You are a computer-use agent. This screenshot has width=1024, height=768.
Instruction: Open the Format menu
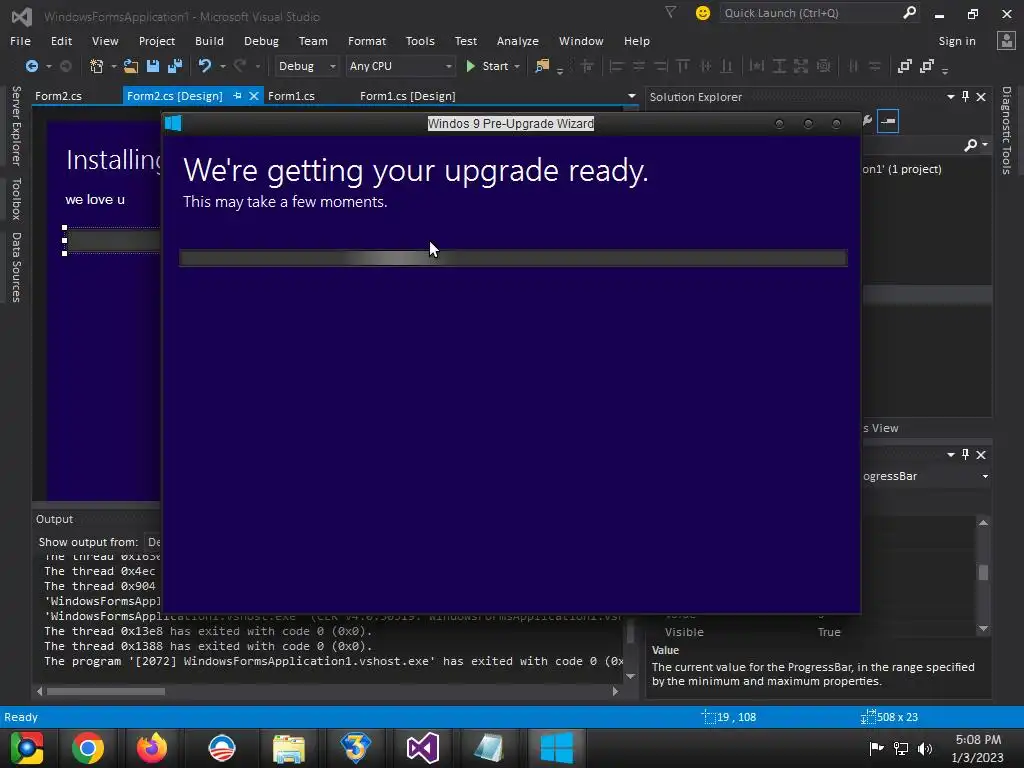coord(366,40)
